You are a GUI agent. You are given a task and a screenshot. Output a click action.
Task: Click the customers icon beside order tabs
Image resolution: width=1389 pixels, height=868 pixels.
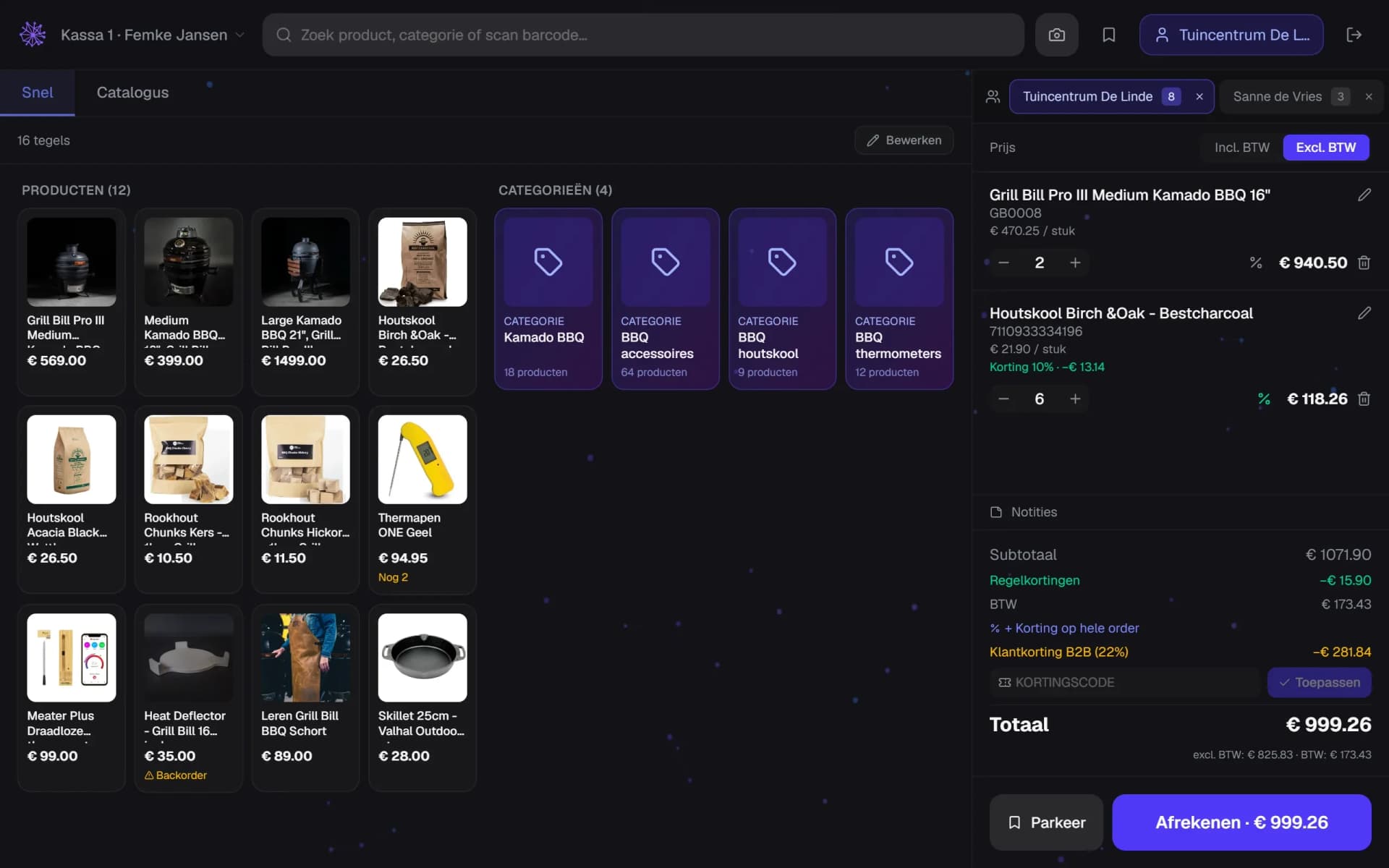point(993,97)
